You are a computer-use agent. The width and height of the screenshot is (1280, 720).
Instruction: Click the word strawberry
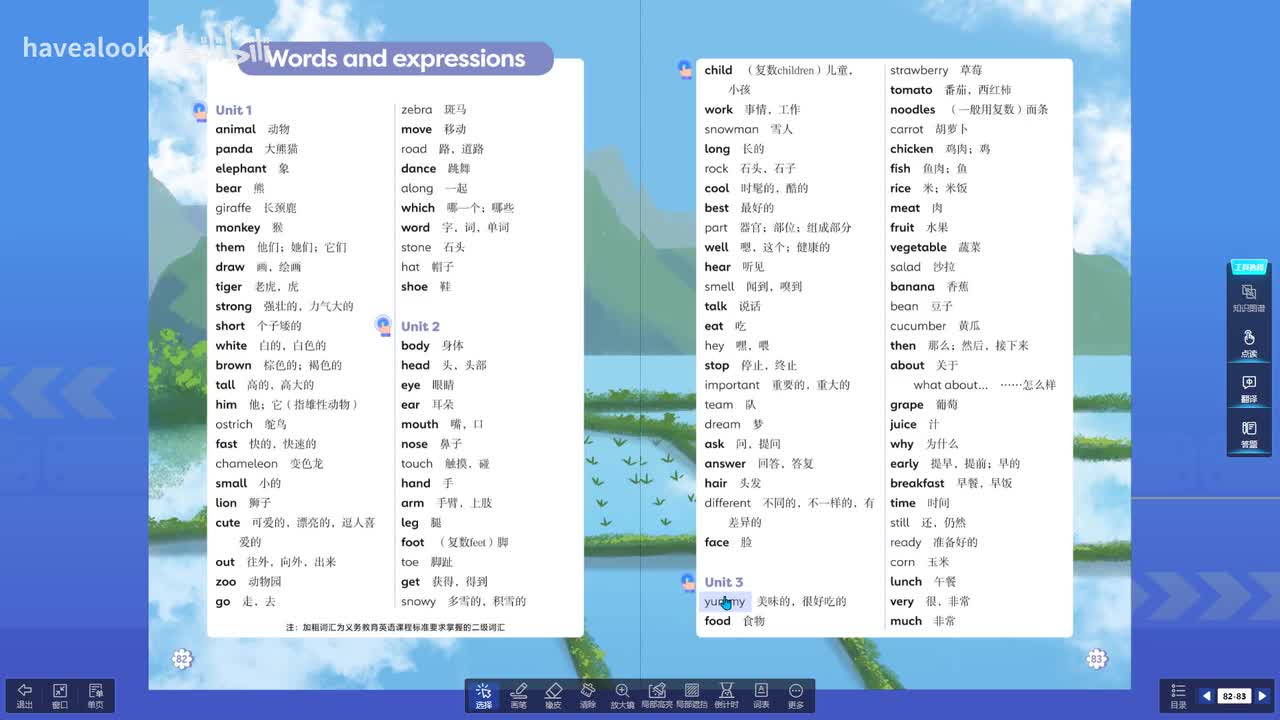click(x=919, y=70)
